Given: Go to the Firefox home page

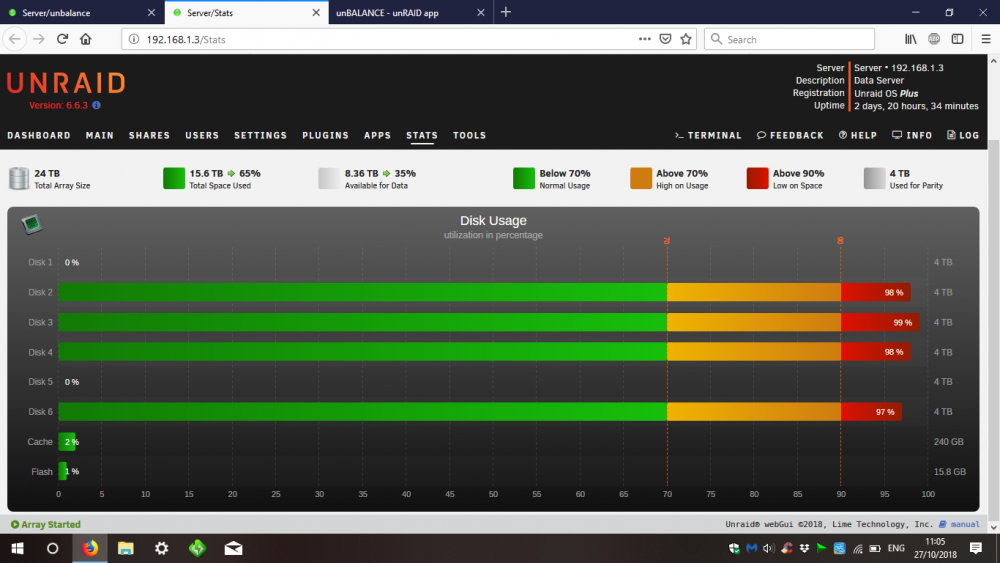Looking at the screenshot, I should (x=85, y=39).
